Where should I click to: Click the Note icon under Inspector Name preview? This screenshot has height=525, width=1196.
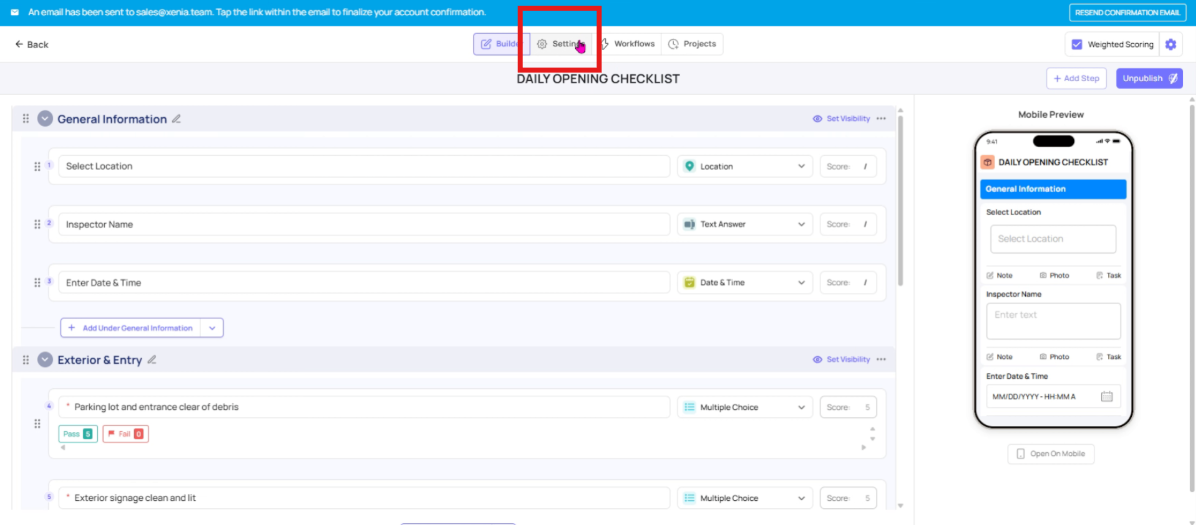tap(999, 357)
